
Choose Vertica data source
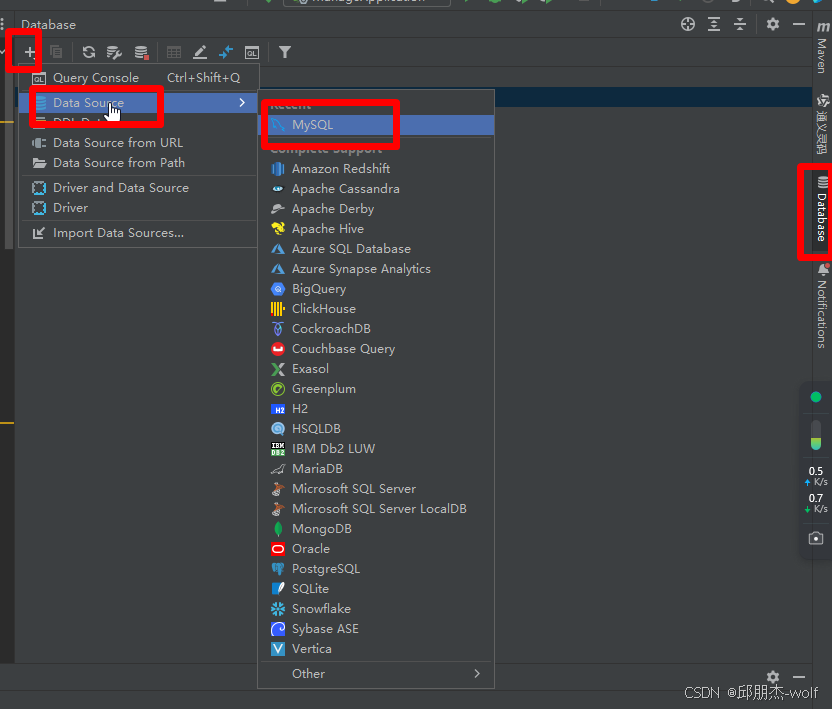coord(376,649)
